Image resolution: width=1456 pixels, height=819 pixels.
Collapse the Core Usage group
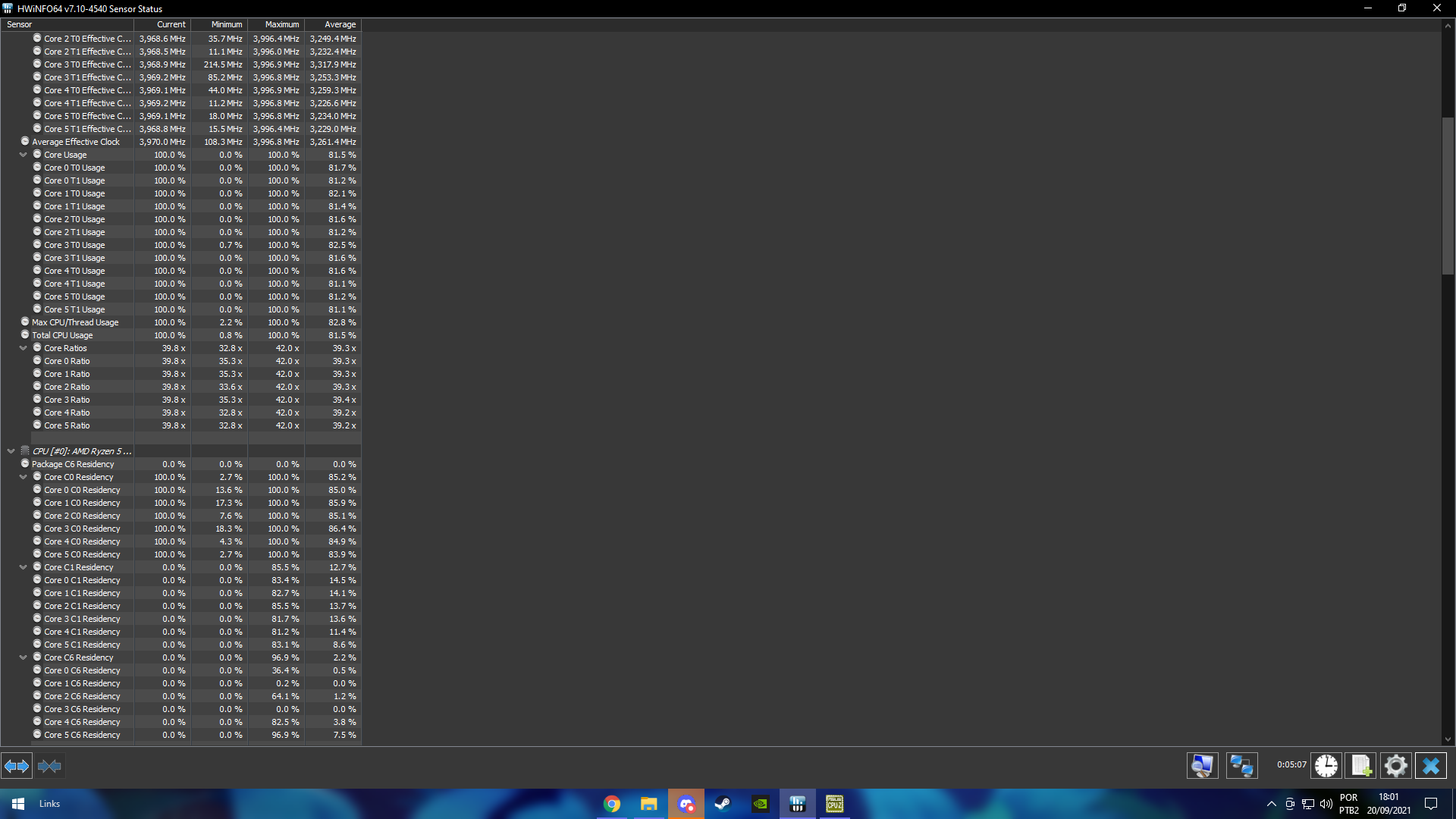click(x=24, y=155)
